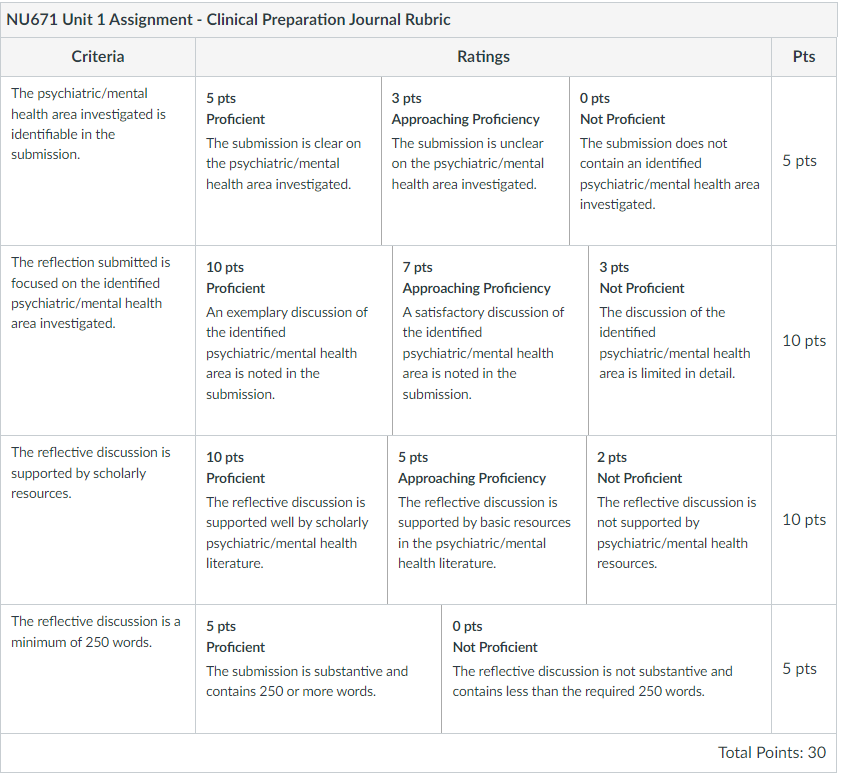847x775 pixels.
Task: Pick the 5 pts basic resources rating
Action: [487, 520]
